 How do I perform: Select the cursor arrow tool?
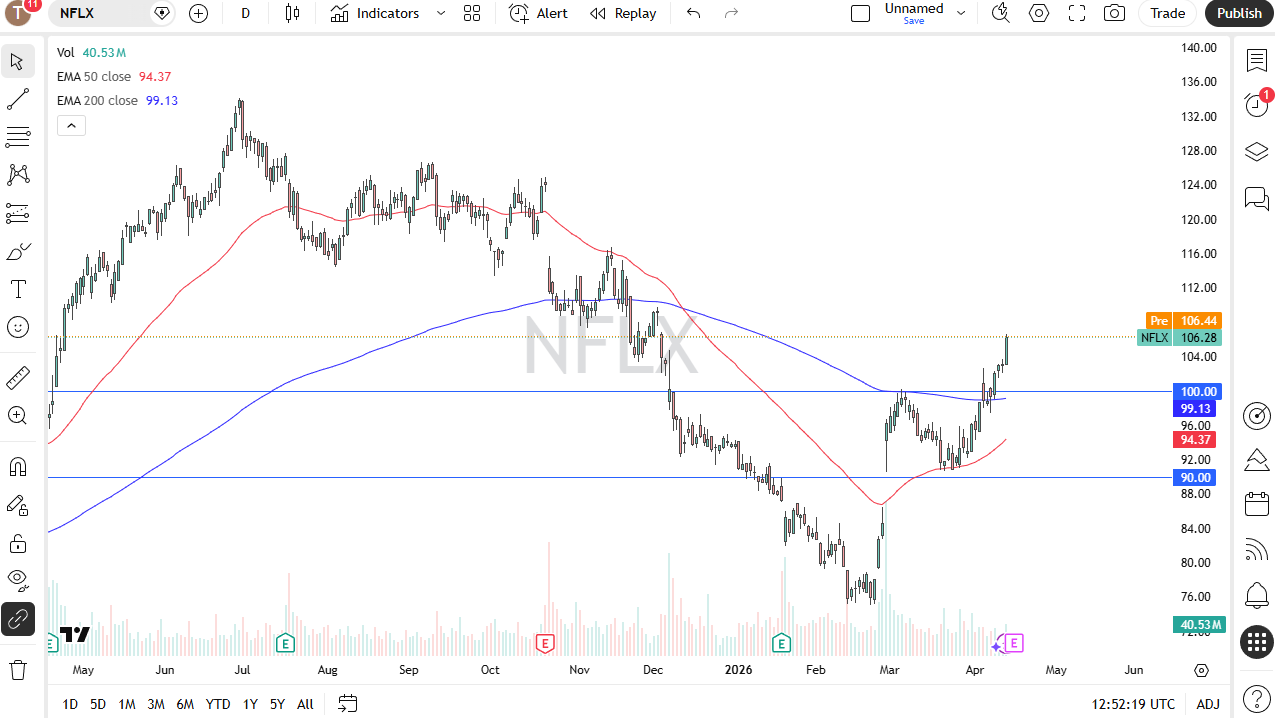pos(17,61)
